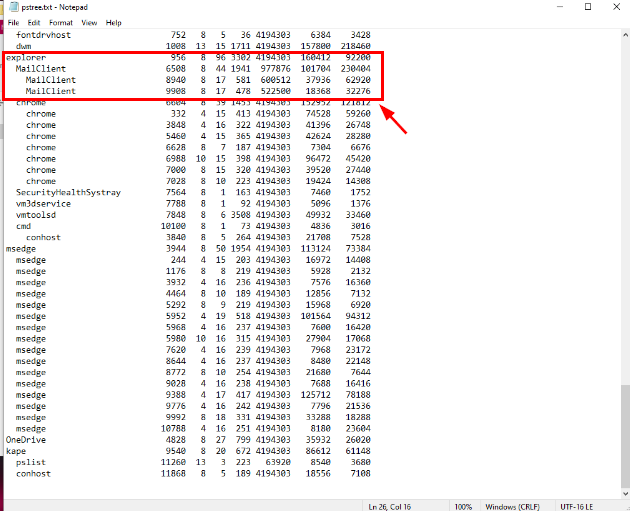Image resolution: width=630 pixels, height=511 pixels.
Task: Click msedge row with PID 8772
Action: click(193, 372)
